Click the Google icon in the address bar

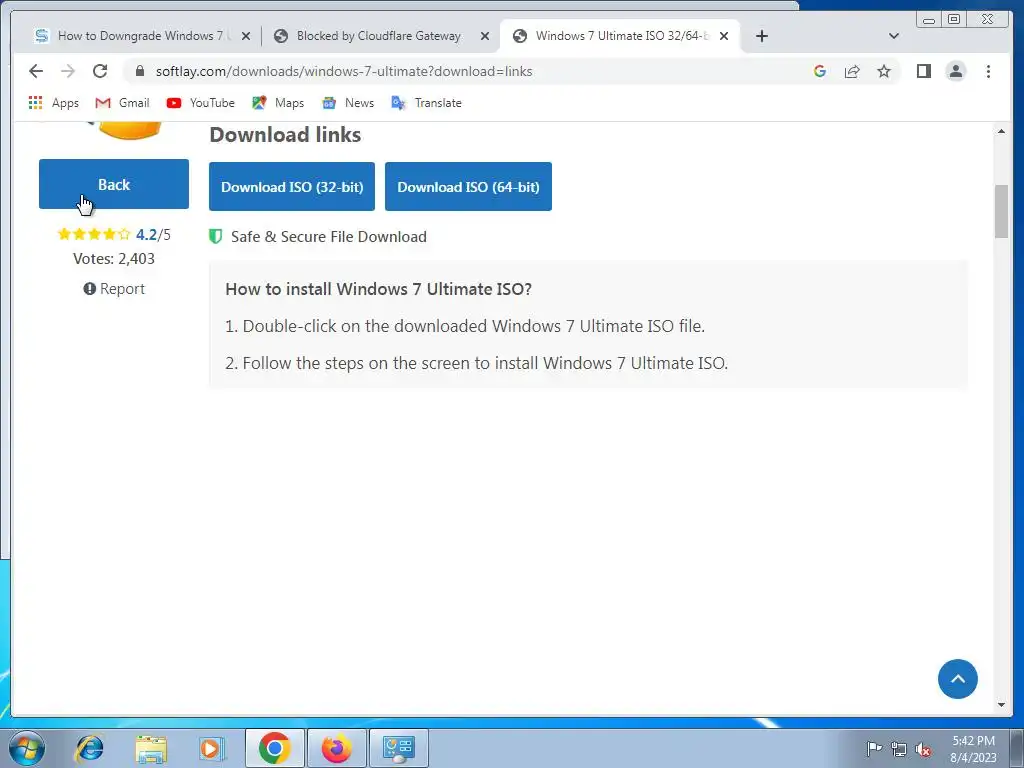820,71
